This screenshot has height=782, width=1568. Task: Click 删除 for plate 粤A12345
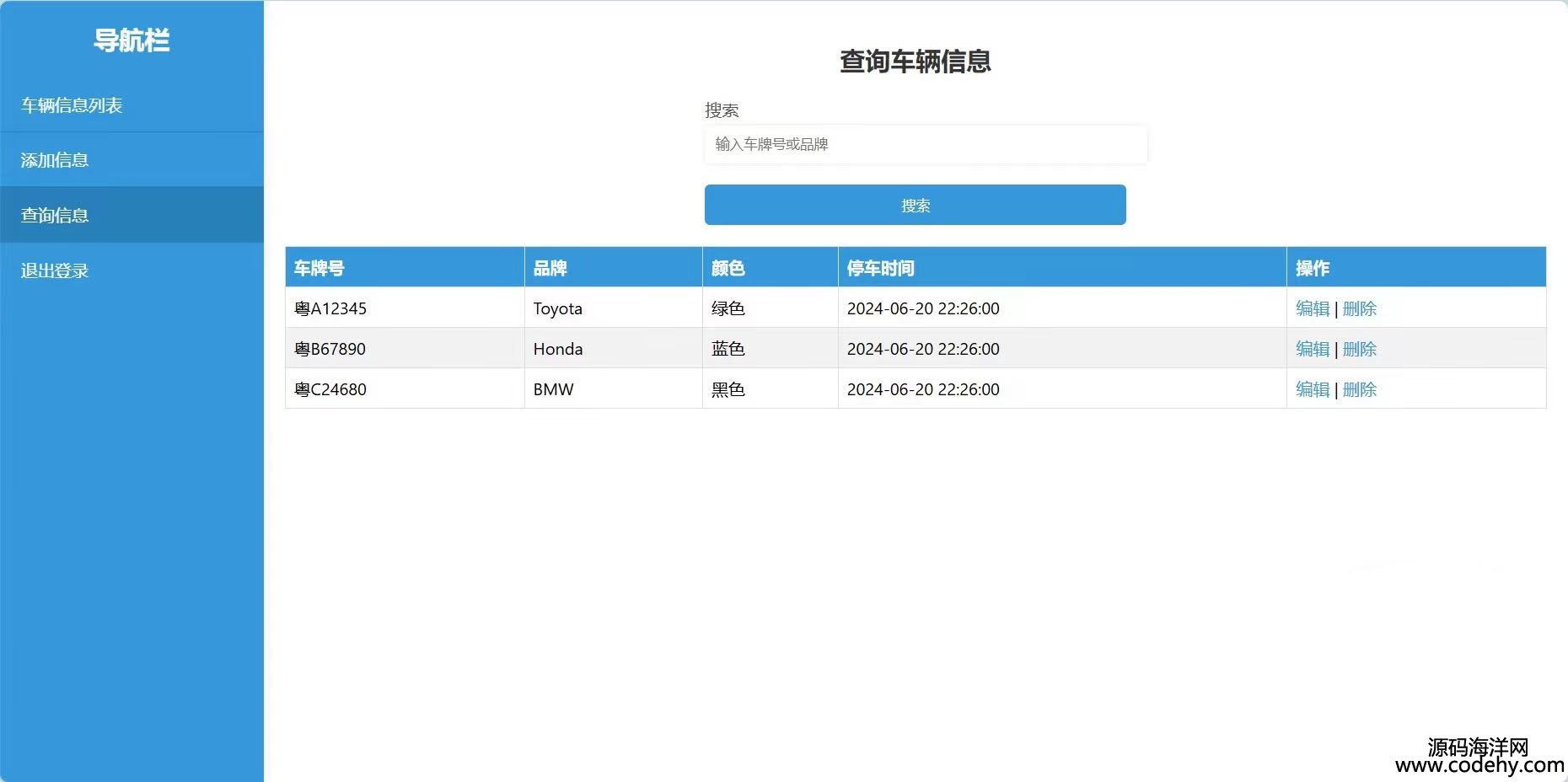[1359, 308]
